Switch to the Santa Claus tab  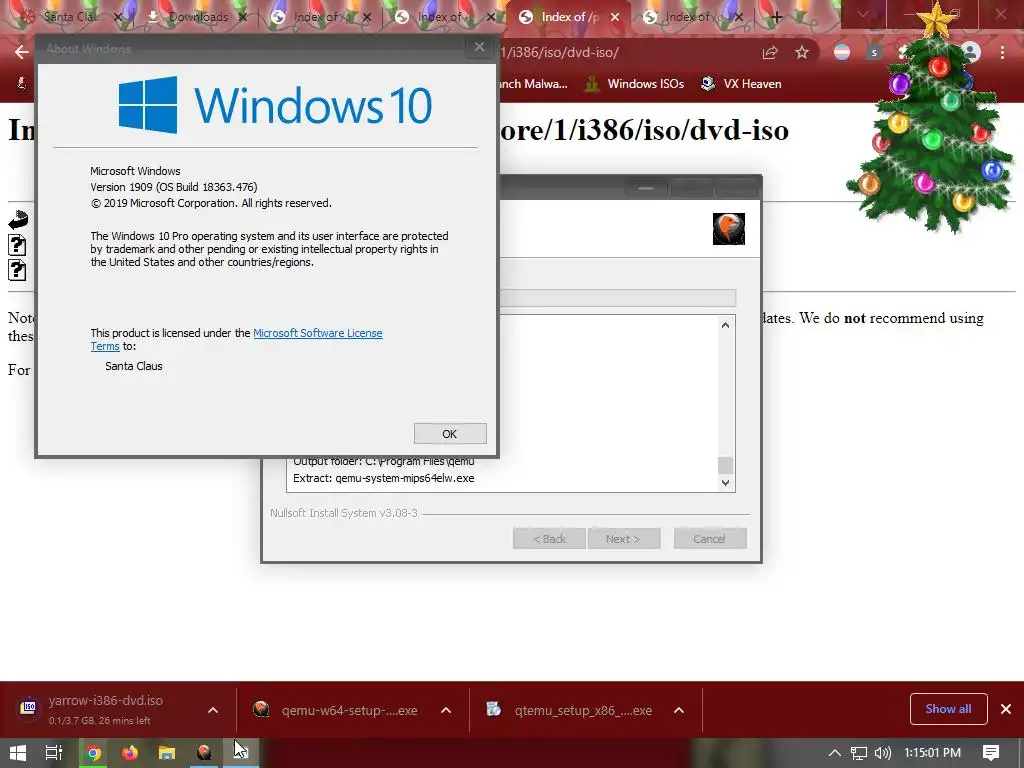pos(70,17)
